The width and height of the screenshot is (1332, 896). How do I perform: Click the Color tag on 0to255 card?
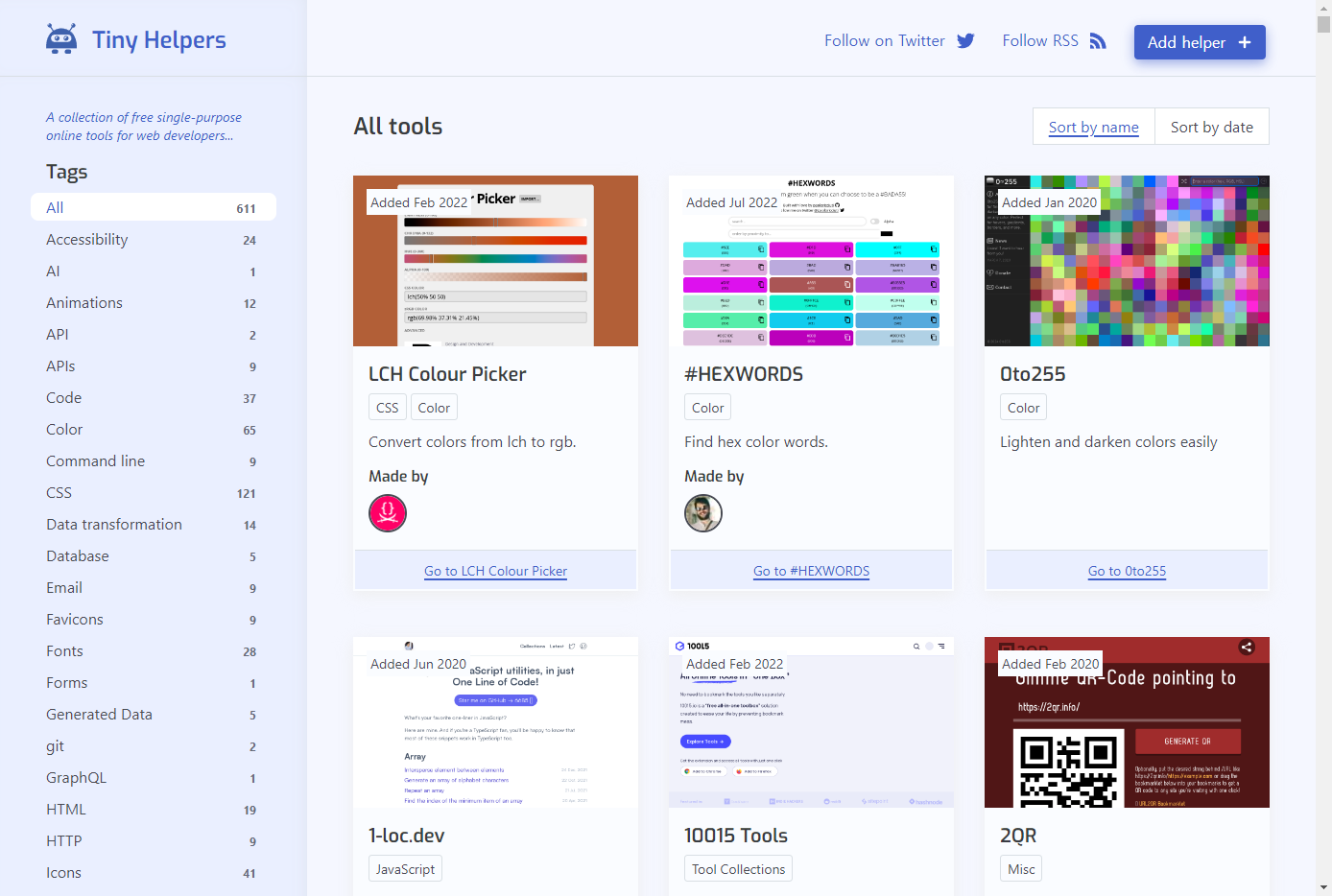click(x=1024, y=408)
